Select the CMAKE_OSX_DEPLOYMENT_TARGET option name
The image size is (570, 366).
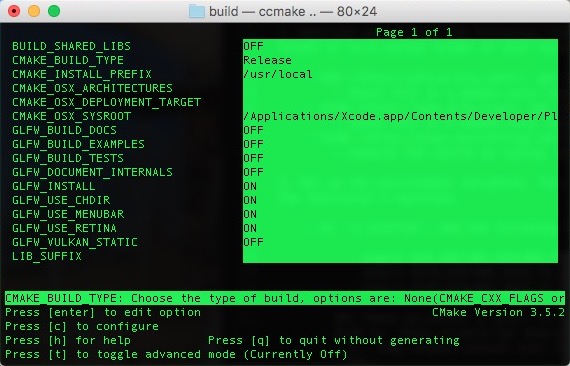coord(106,102)
